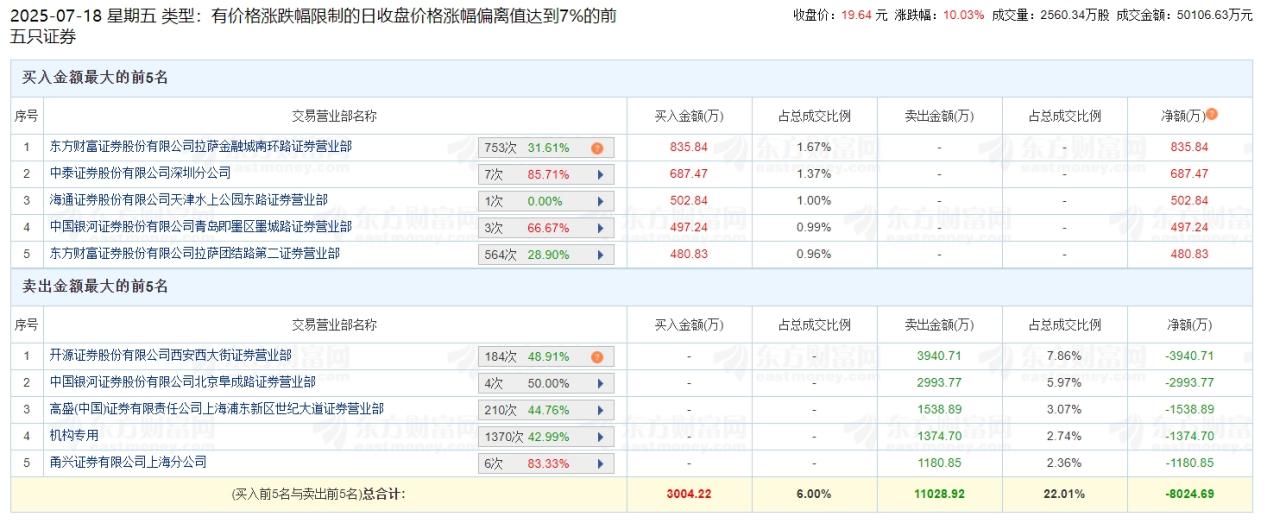Click blue arrow icon beside 3次 66.67%
The image size is (1267, 523).
pyautogui.click(x=600, y=228)
